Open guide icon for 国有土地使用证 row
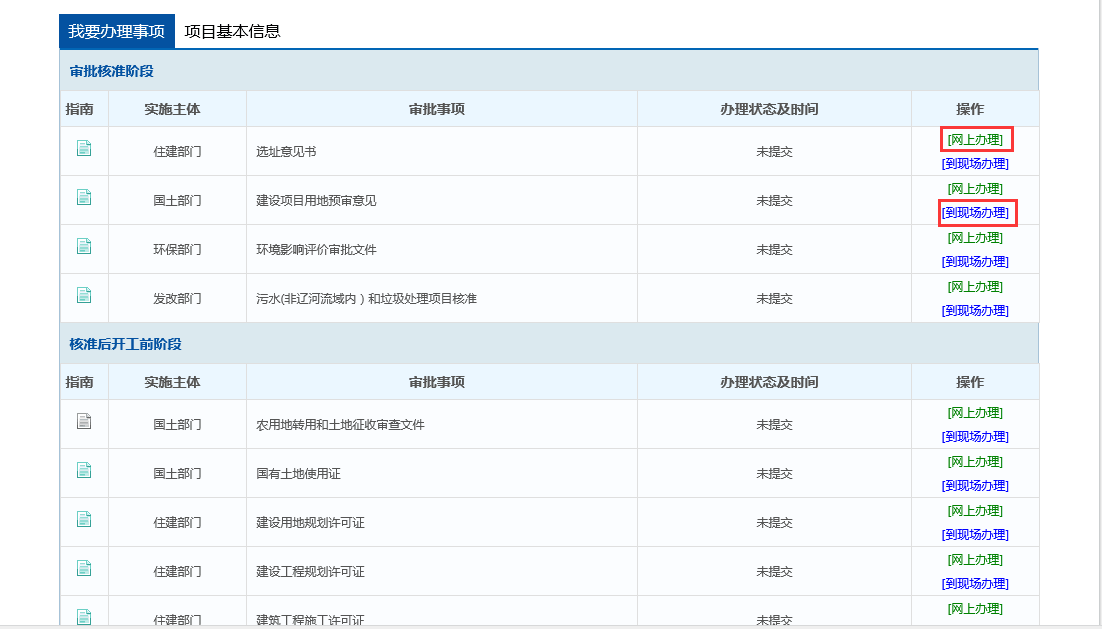Screen dimensions: 1102x629 pyautogui.click(x=84, y=471)
